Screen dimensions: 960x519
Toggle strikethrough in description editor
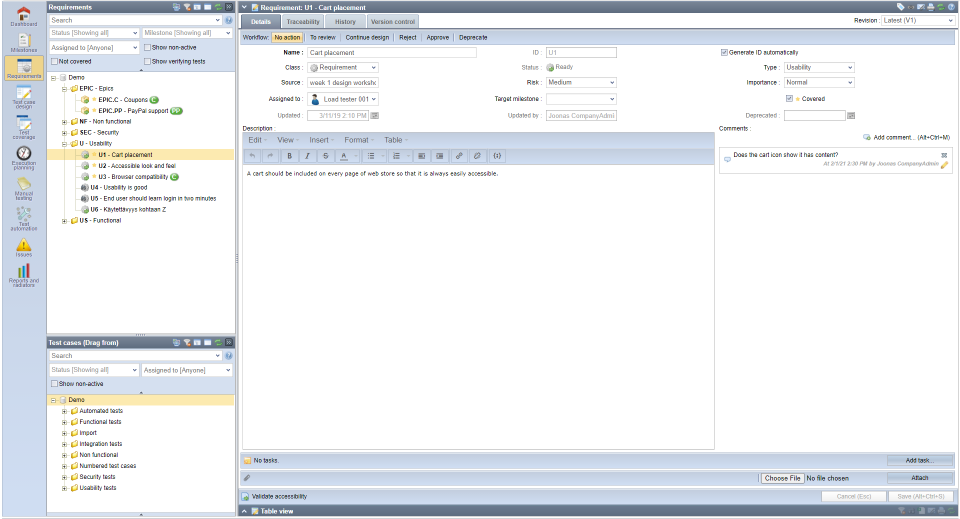point(326,156)
